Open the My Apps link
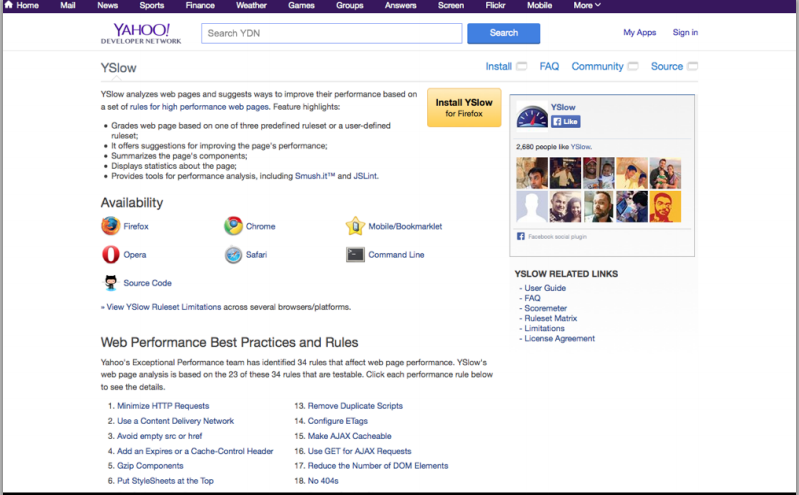 (x=640, y=32)
